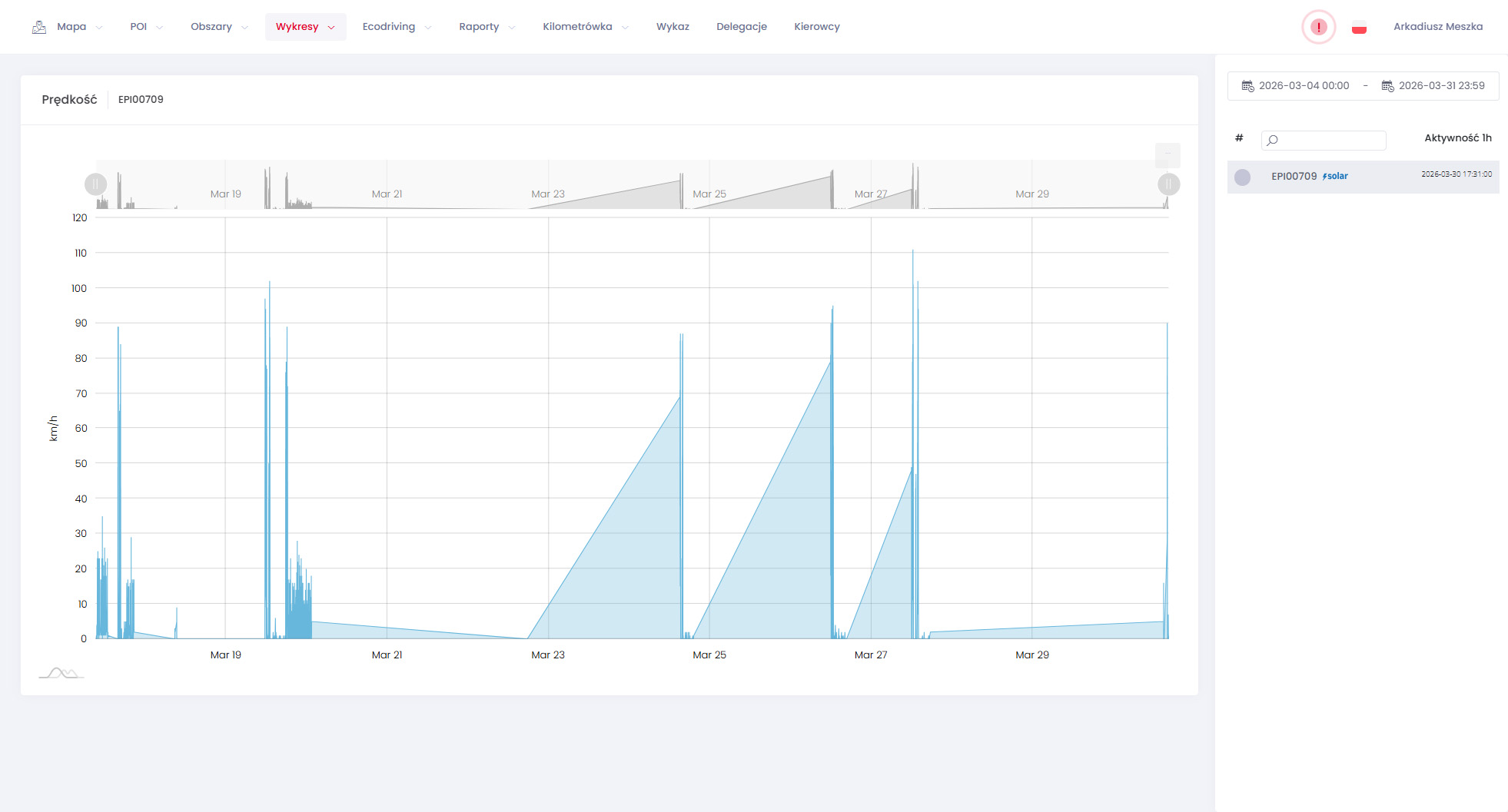The width and height of the screenshot is (1508, 812).
Task: Click the Mapa map icon
Action: pos(39,27)
